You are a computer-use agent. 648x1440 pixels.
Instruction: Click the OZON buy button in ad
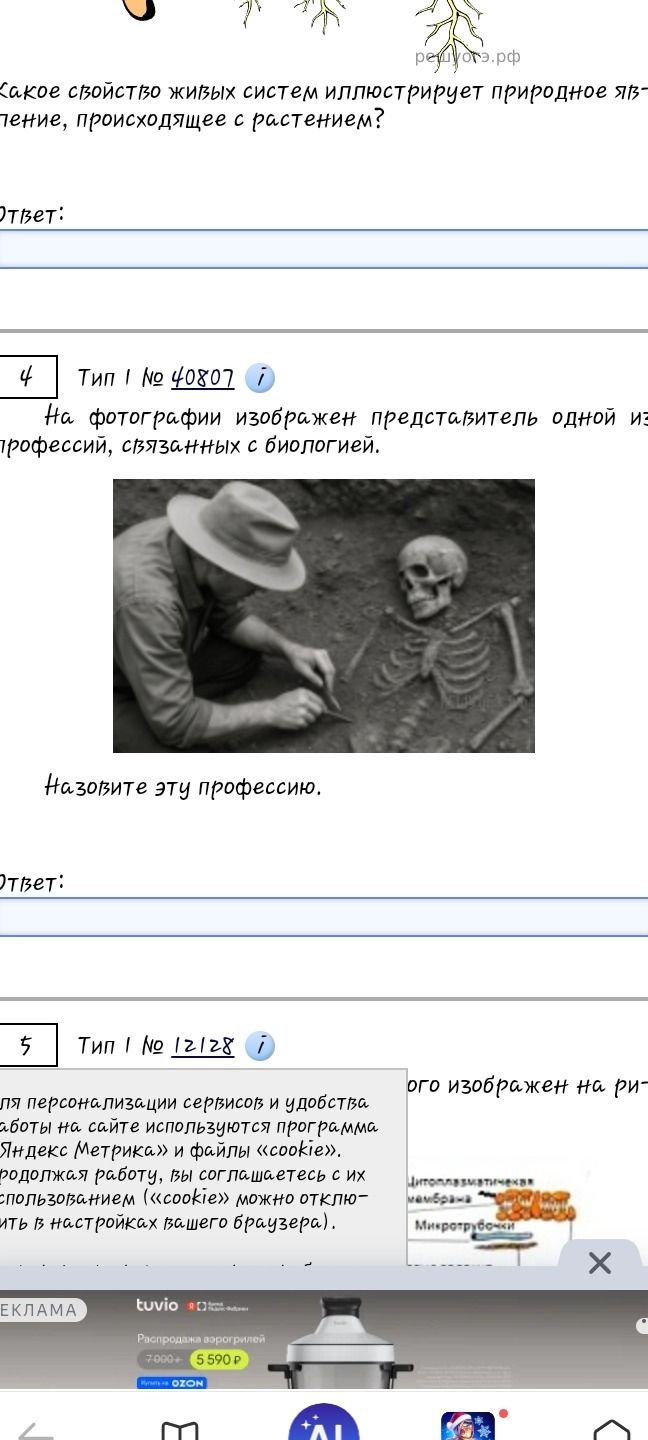(x=171, y=1383)
